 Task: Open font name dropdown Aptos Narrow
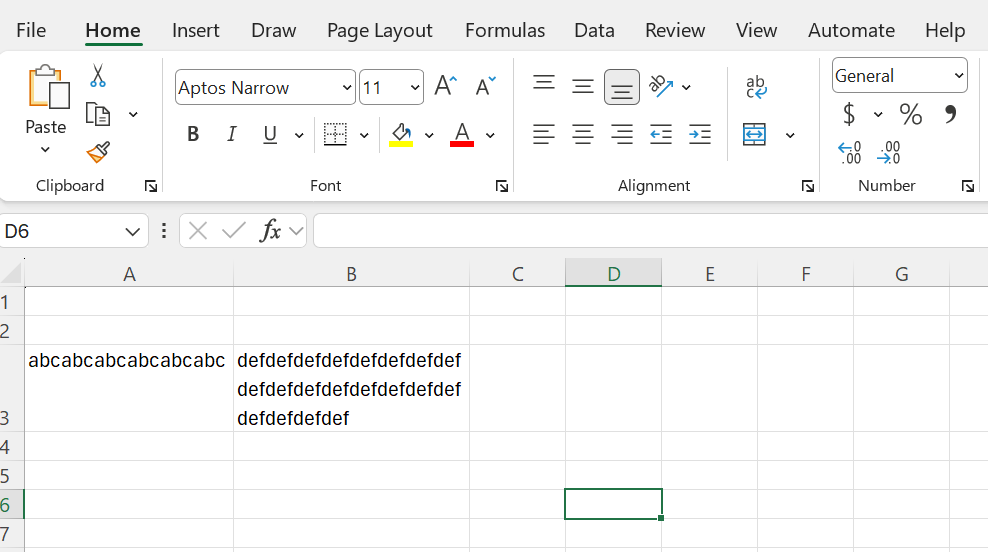coord(347,88)
